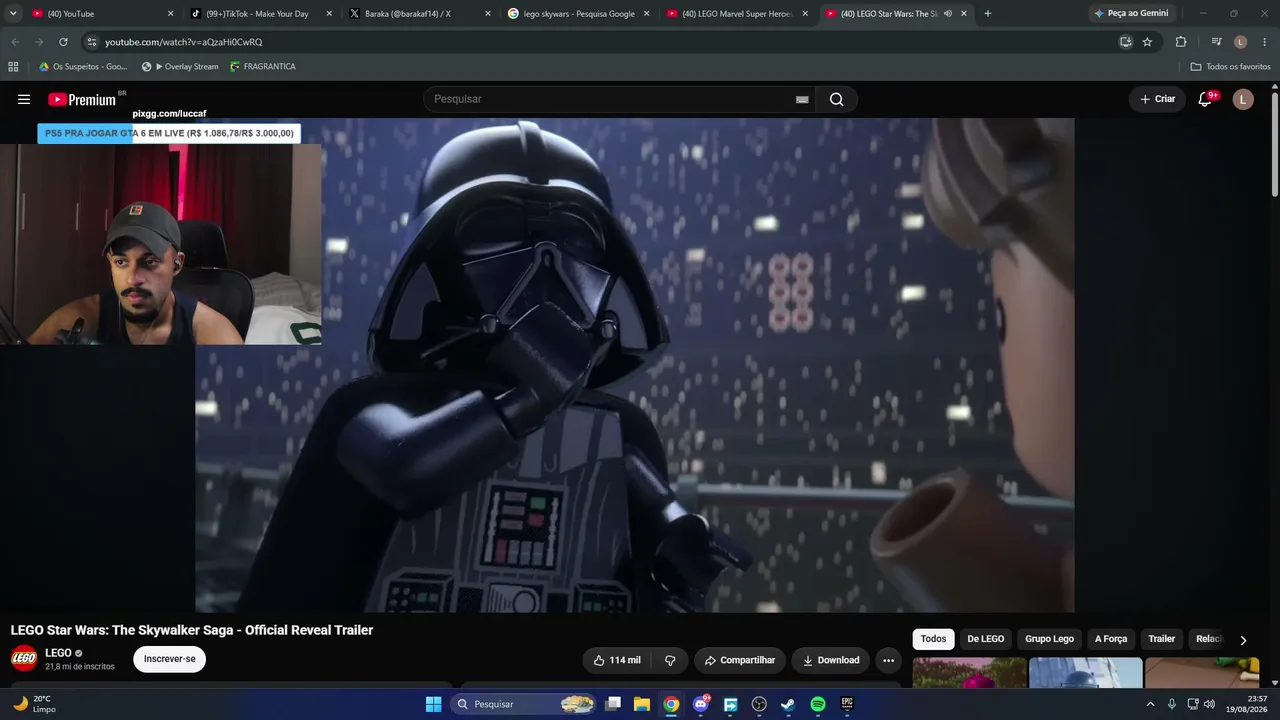This screenshot has height=720, width=1280.
Task: Show hidden system tray icons
Action: 1150,704
